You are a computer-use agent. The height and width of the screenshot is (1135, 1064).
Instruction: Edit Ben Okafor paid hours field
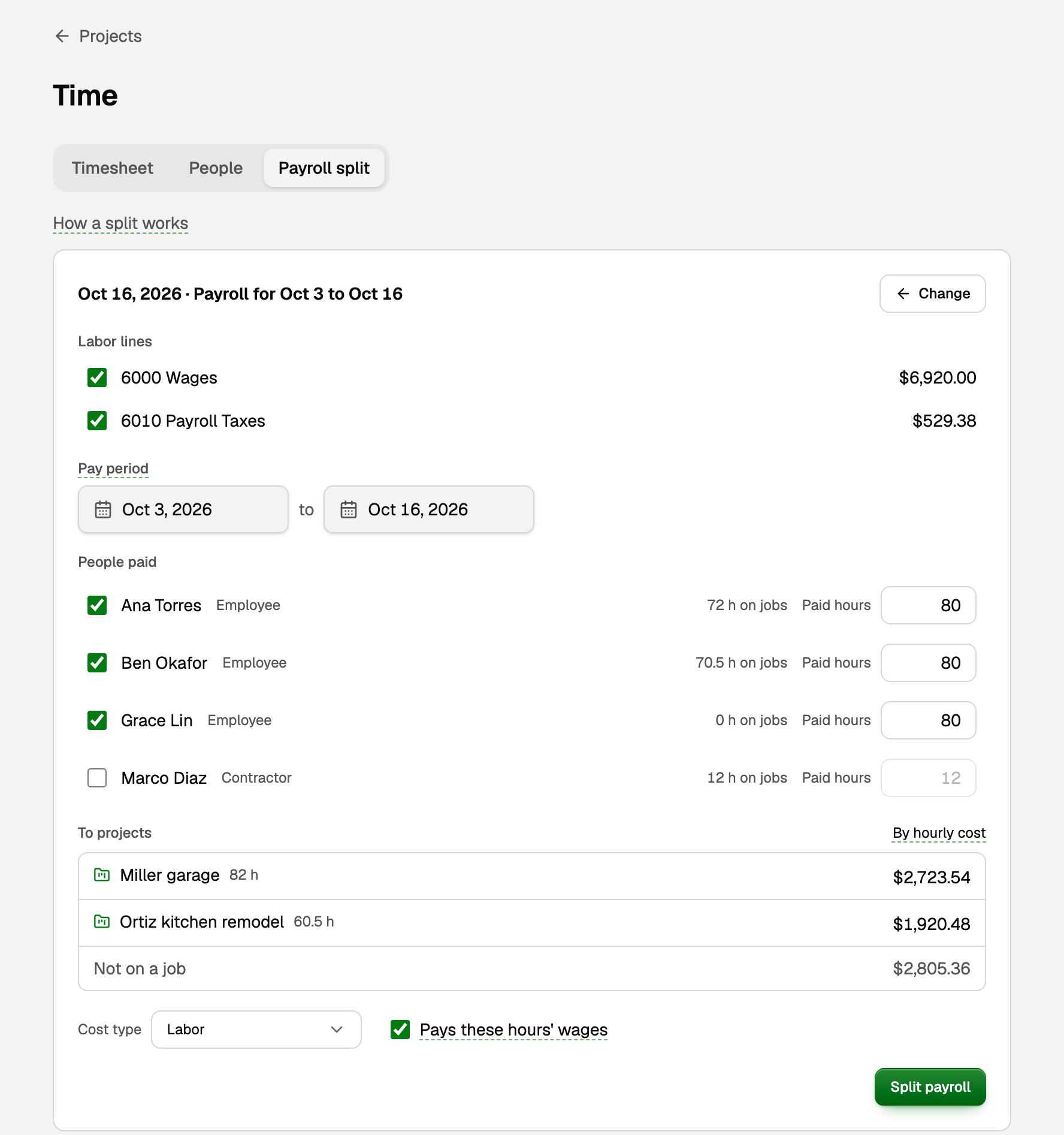[929, 663]
